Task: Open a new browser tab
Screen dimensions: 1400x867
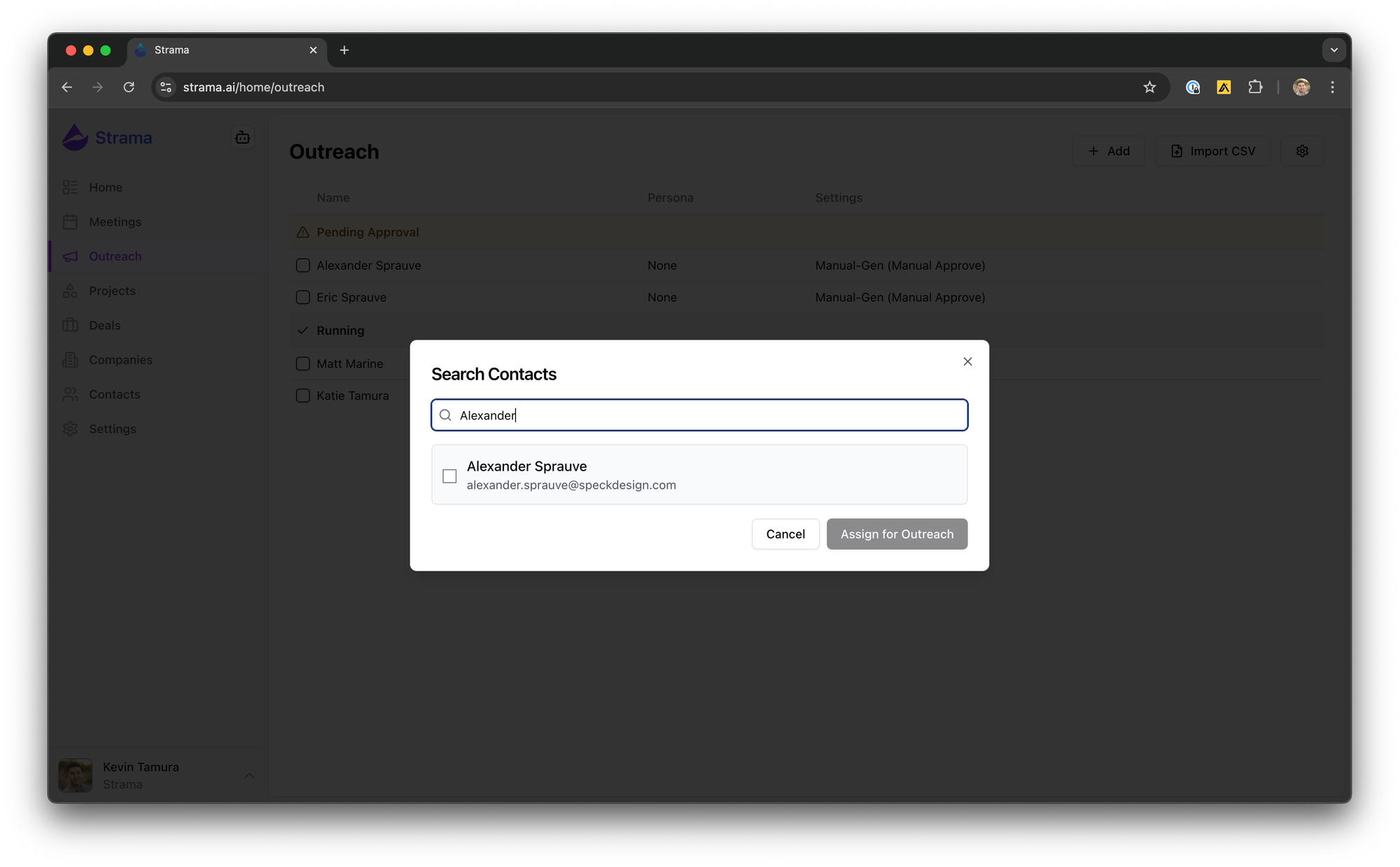Action: pos(344,50)
